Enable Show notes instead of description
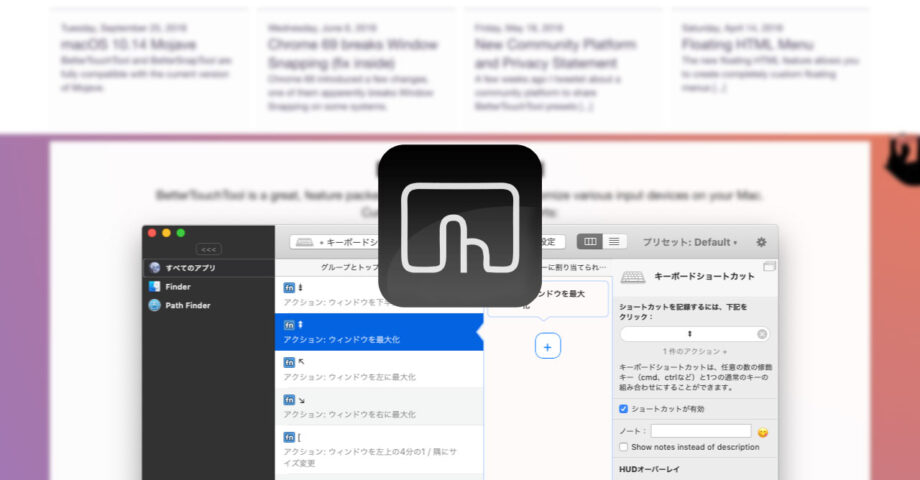 [624, 447]
